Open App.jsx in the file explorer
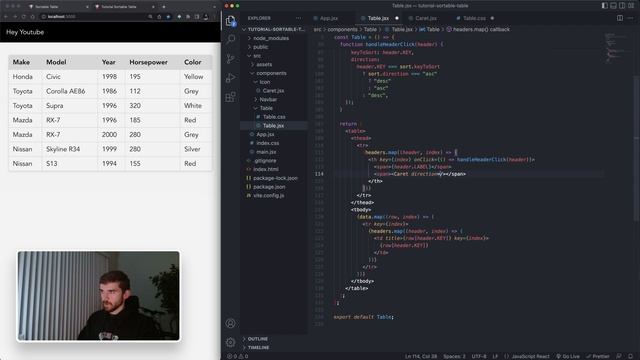The width and height of the screenshot is (640, 360). tap(265, 134)
